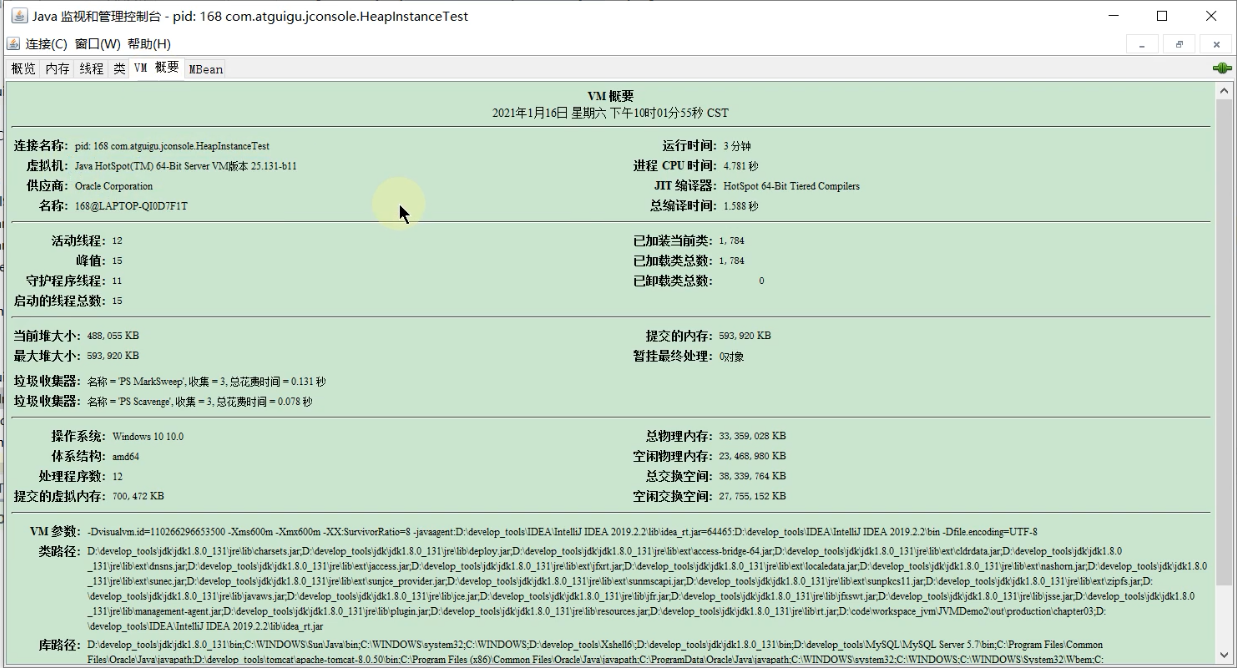Click the 已加装当前类 value 1,784

pyautogui.click(x=731, y=241)
